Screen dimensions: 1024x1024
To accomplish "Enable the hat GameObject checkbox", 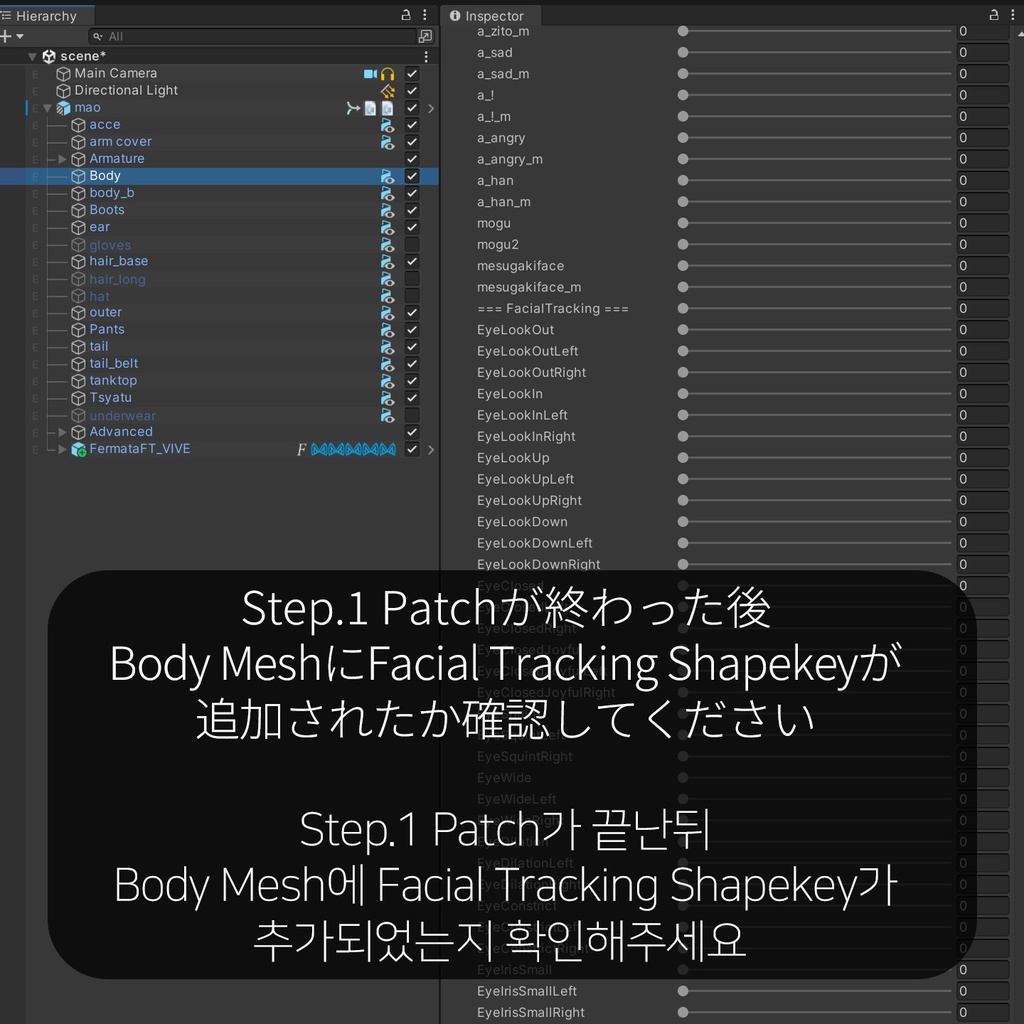I will (x=412, y=295).
